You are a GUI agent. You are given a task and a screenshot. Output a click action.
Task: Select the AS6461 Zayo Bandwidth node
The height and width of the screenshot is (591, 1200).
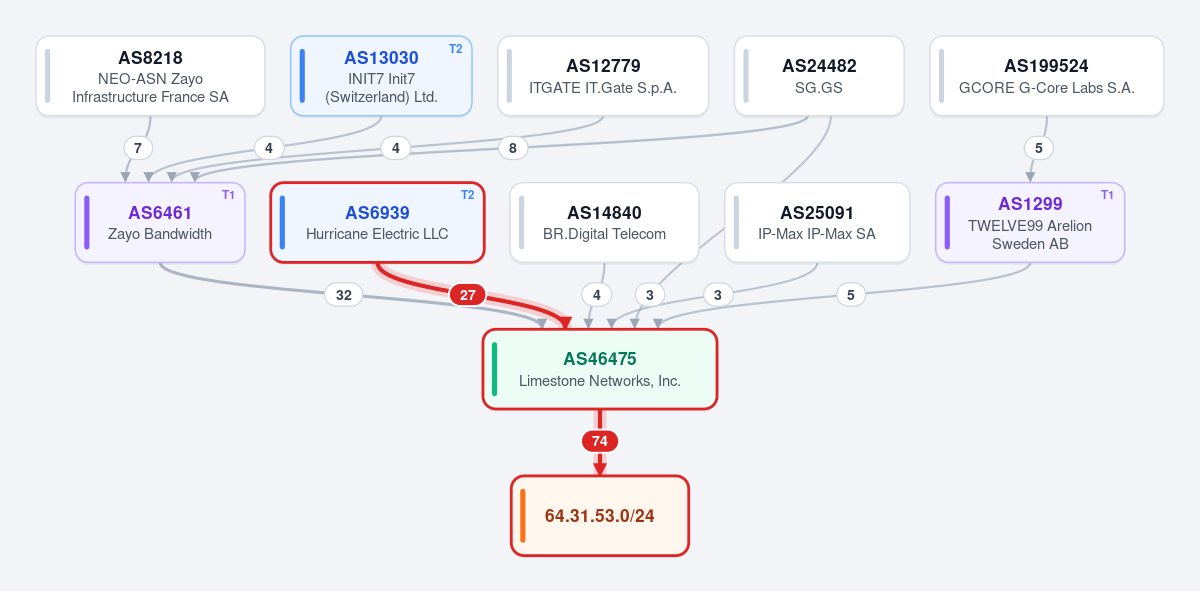(160, 222)
